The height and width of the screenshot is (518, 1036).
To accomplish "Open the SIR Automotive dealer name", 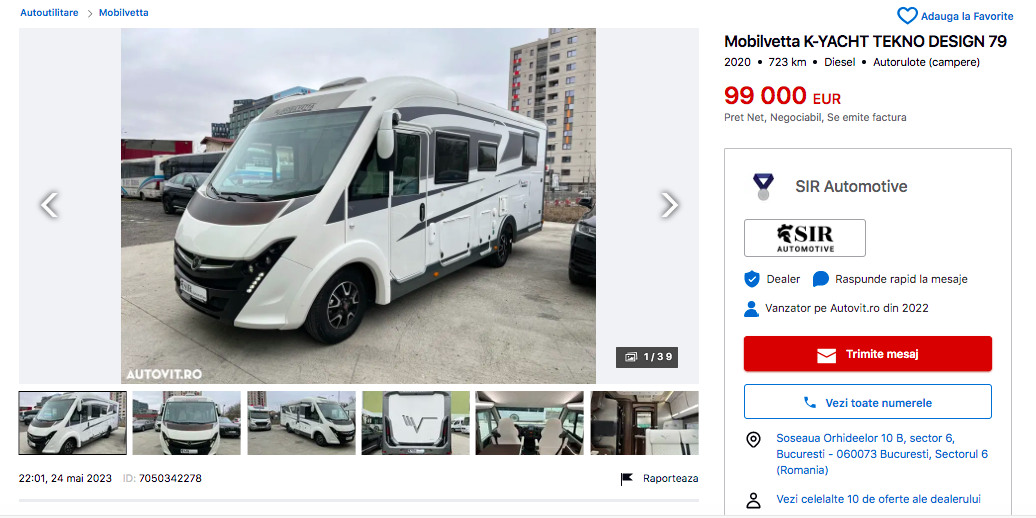I will 851,186.
